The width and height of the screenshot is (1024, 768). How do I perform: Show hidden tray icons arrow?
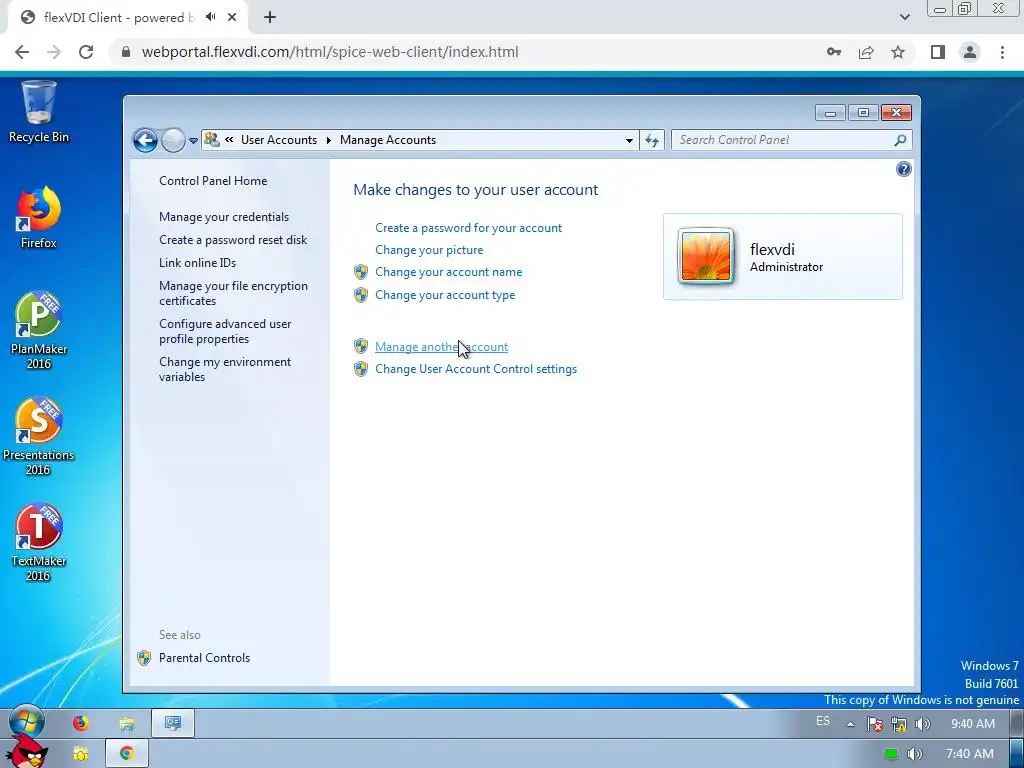(x=850, y=724)
